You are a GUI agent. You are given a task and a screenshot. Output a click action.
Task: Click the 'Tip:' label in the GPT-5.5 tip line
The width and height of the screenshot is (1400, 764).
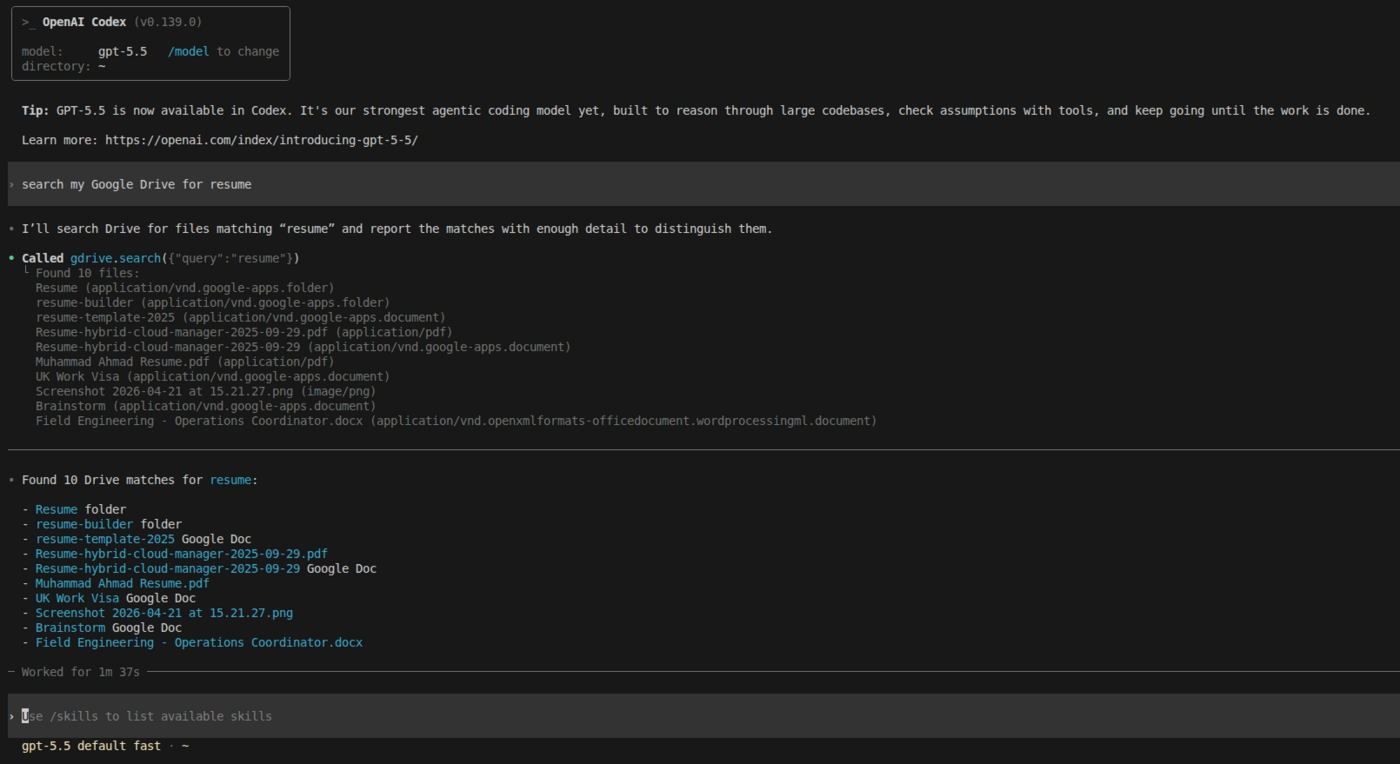[x=35, y=110]
